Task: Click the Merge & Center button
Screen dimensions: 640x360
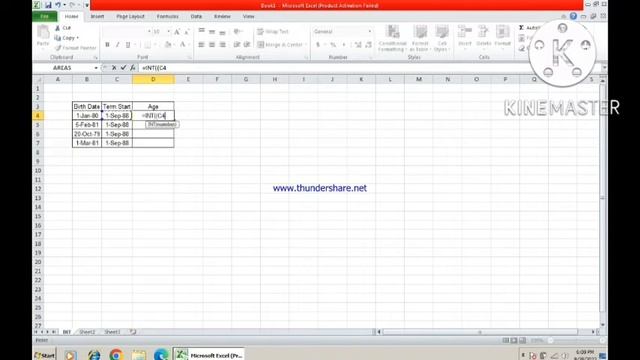Action: tap(280, 44)
